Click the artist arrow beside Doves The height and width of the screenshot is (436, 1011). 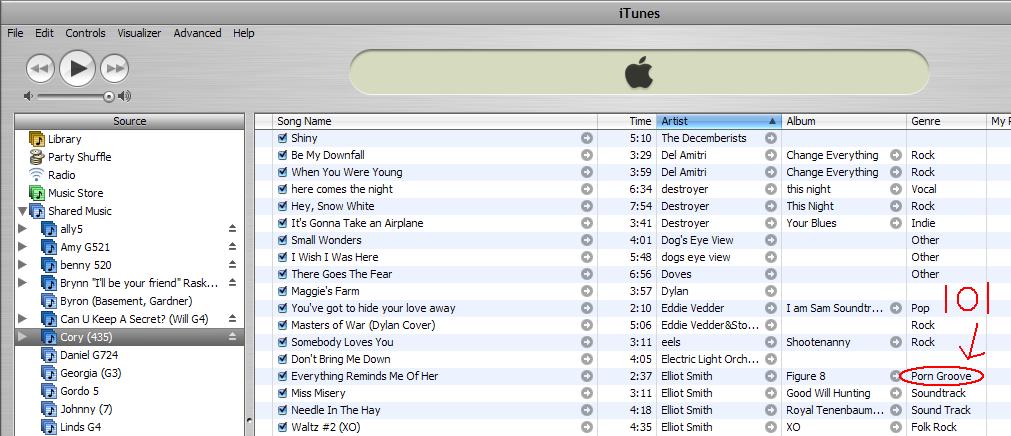tap(771, 274)
